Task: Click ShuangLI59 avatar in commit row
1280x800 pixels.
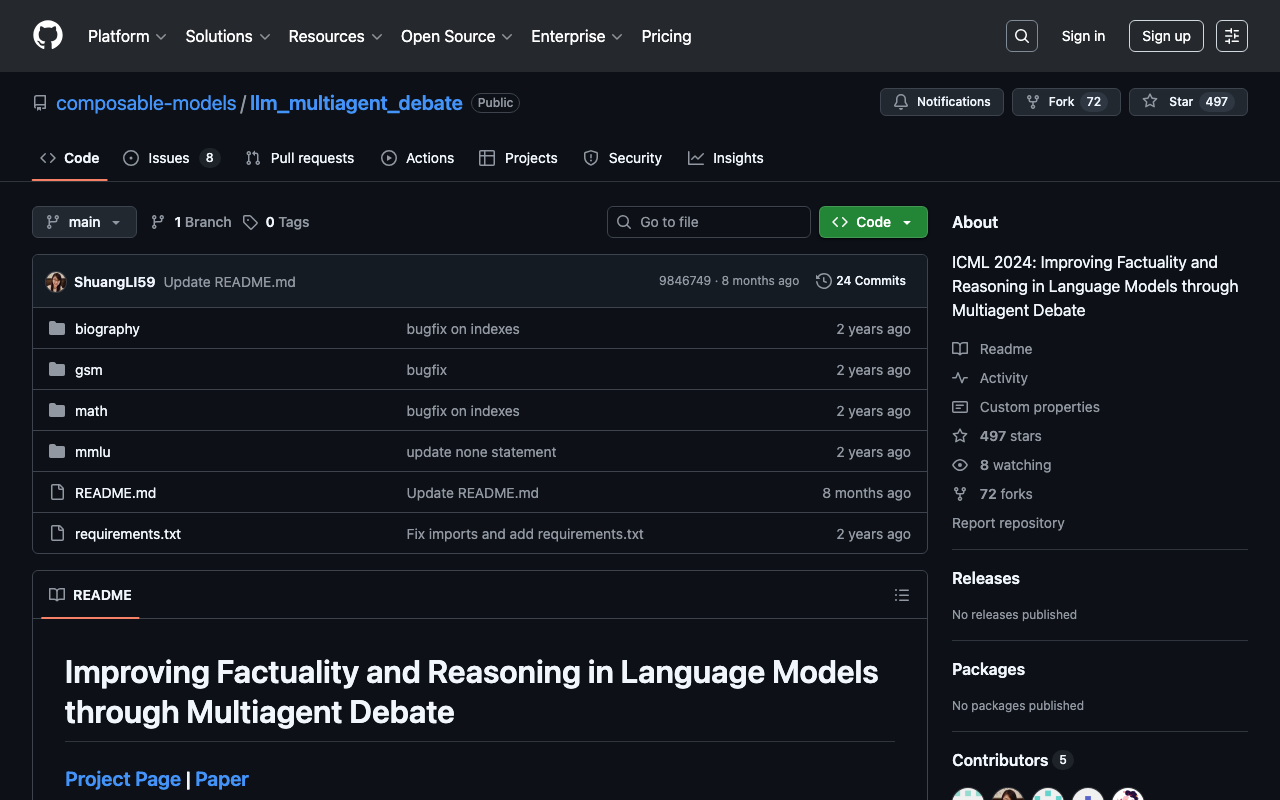Action: click(56, 282)
